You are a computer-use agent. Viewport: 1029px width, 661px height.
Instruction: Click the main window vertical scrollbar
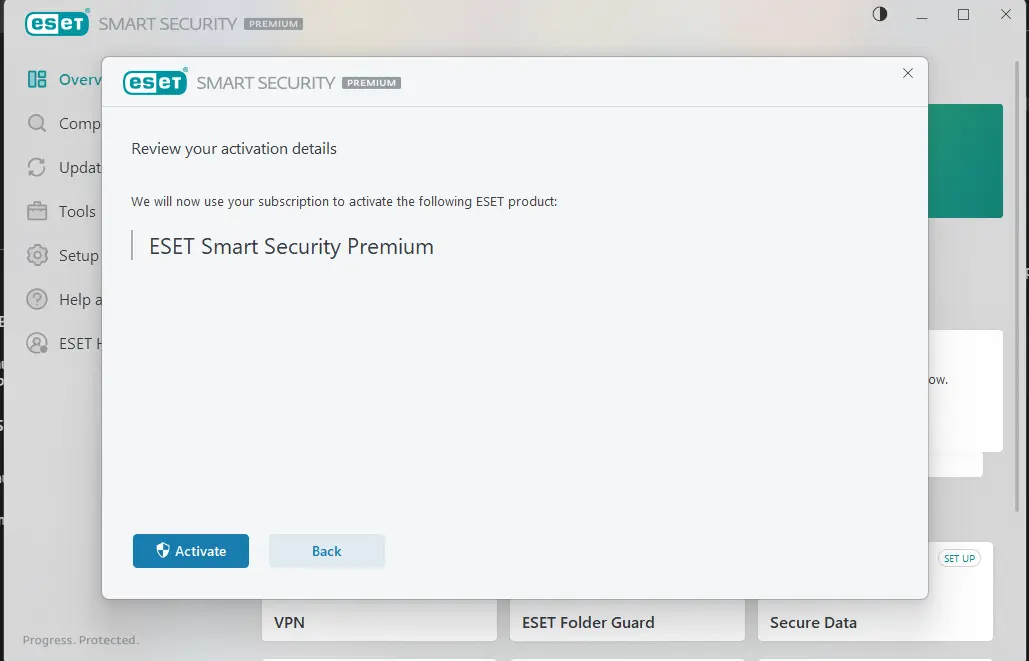tap(1018, 286)
